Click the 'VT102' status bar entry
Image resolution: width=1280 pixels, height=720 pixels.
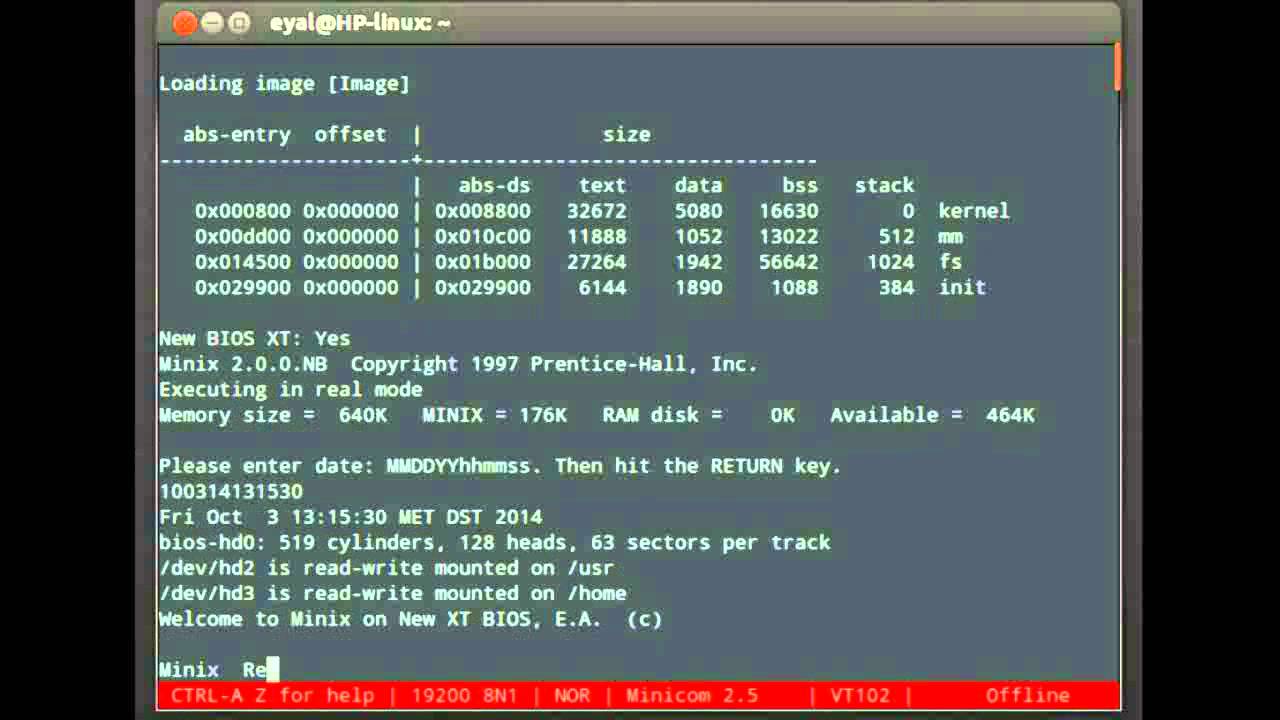pos(860,695)
